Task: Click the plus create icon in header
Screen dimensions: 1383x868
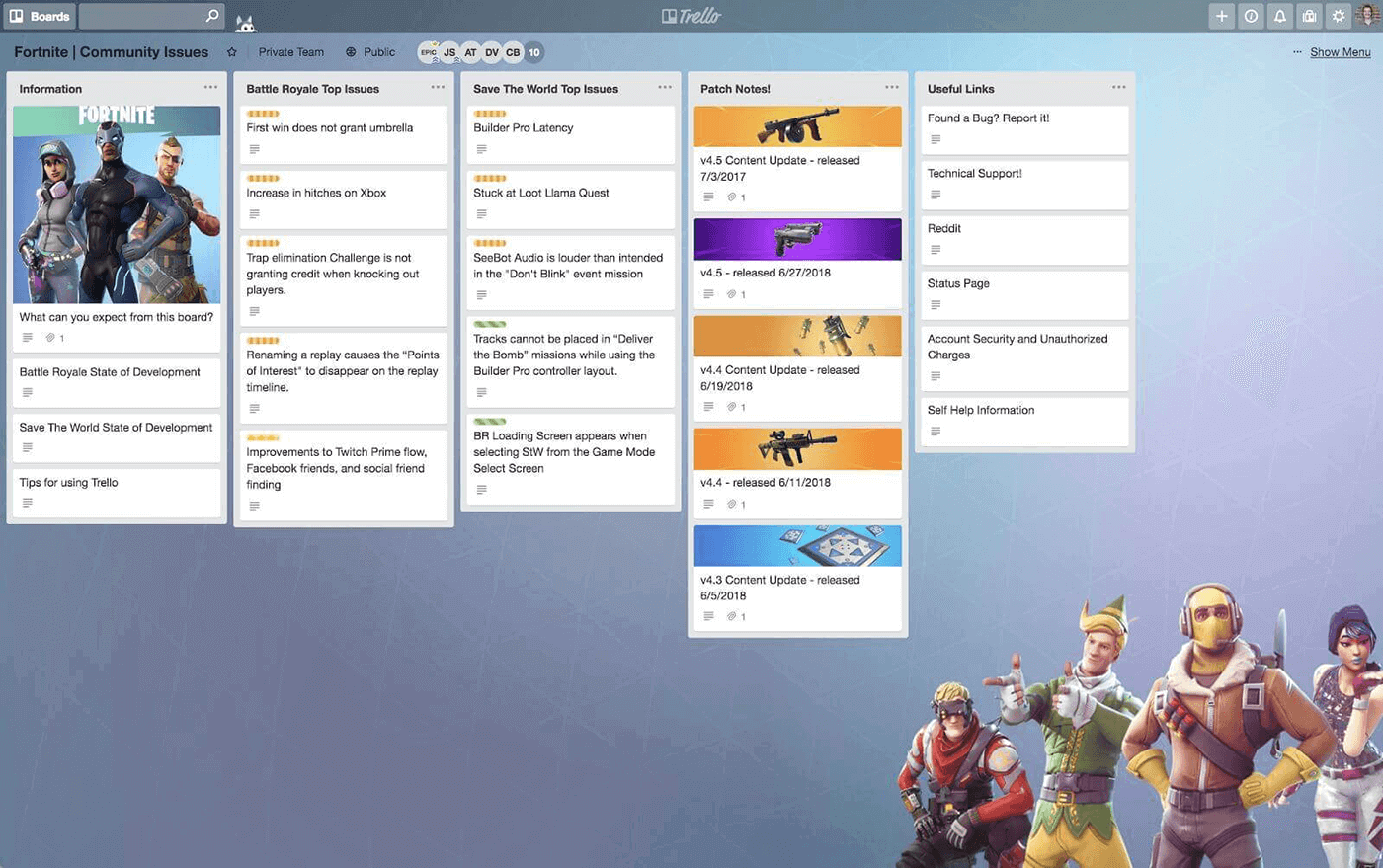Action: click(x=1222, y=16)
